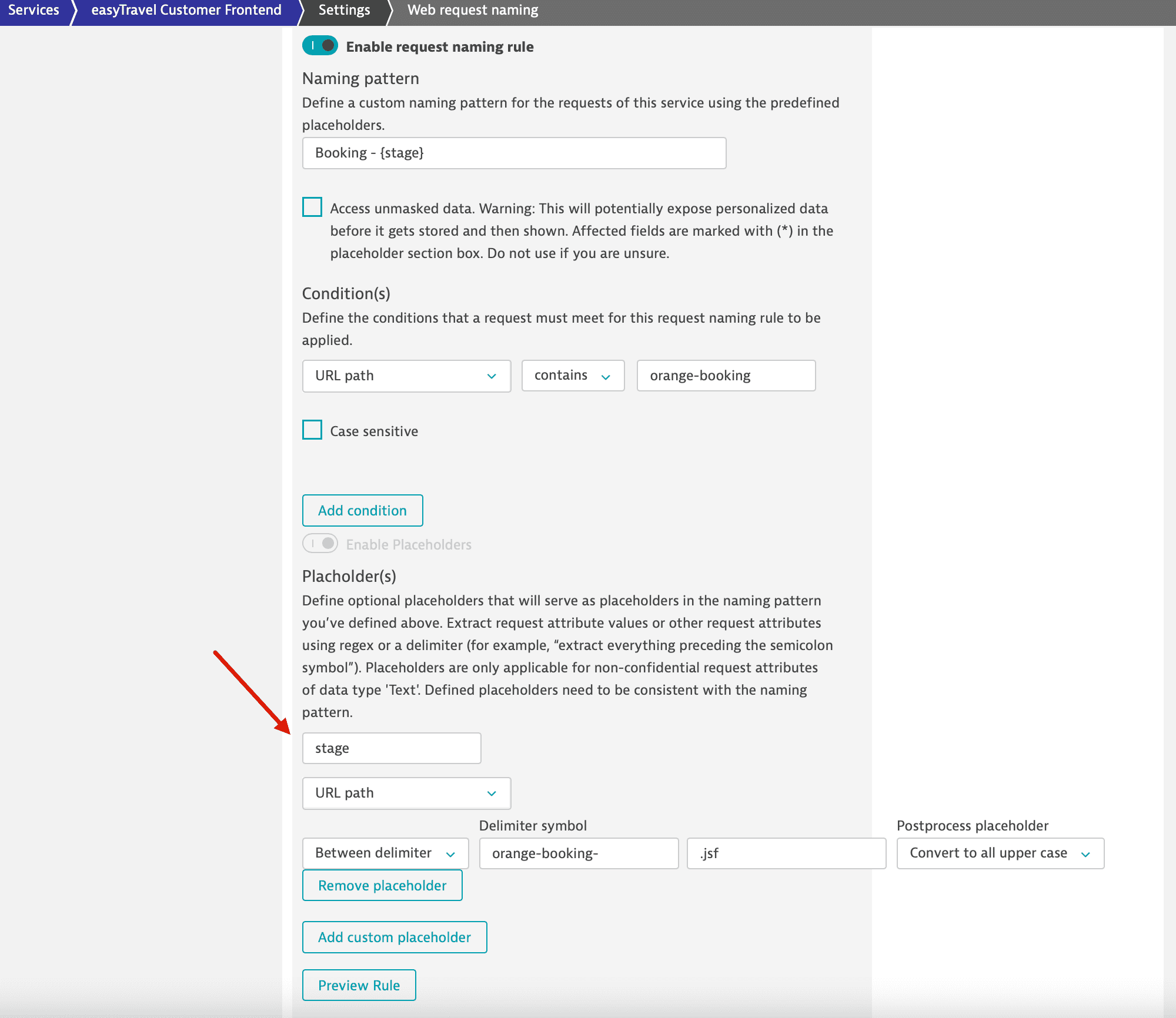This screenshot has width=1176, height=1018.
Task: Open the Between delimiter dropdown
Action: click(x=385, y=853)
